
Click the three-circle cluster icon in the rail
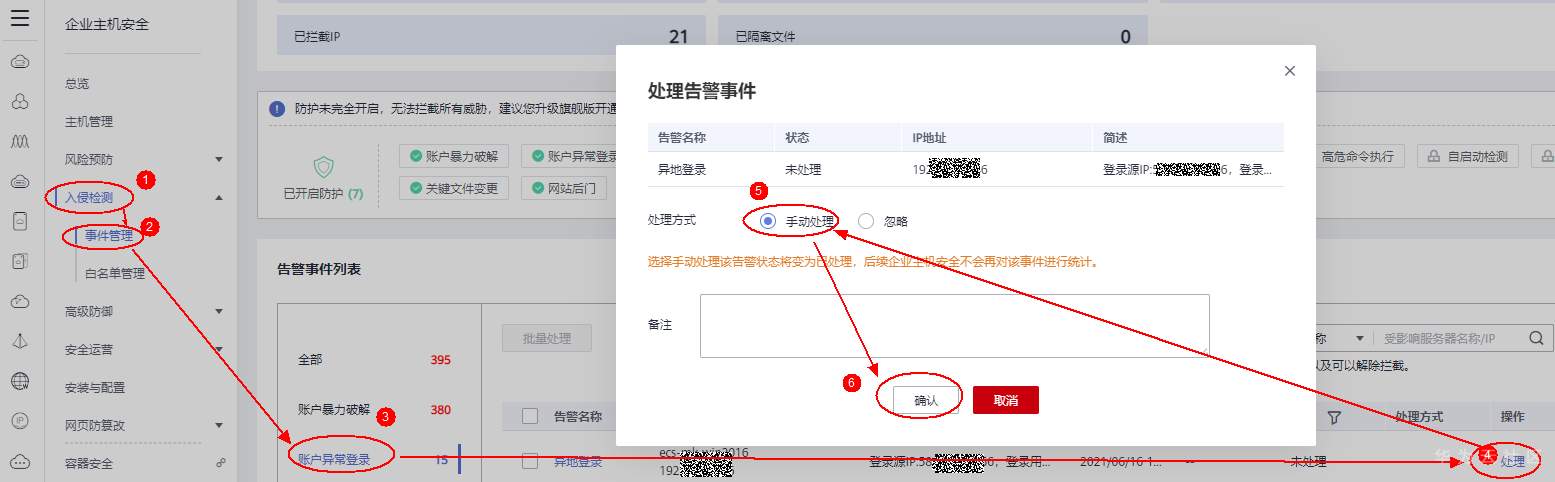[x=20, y=102]
